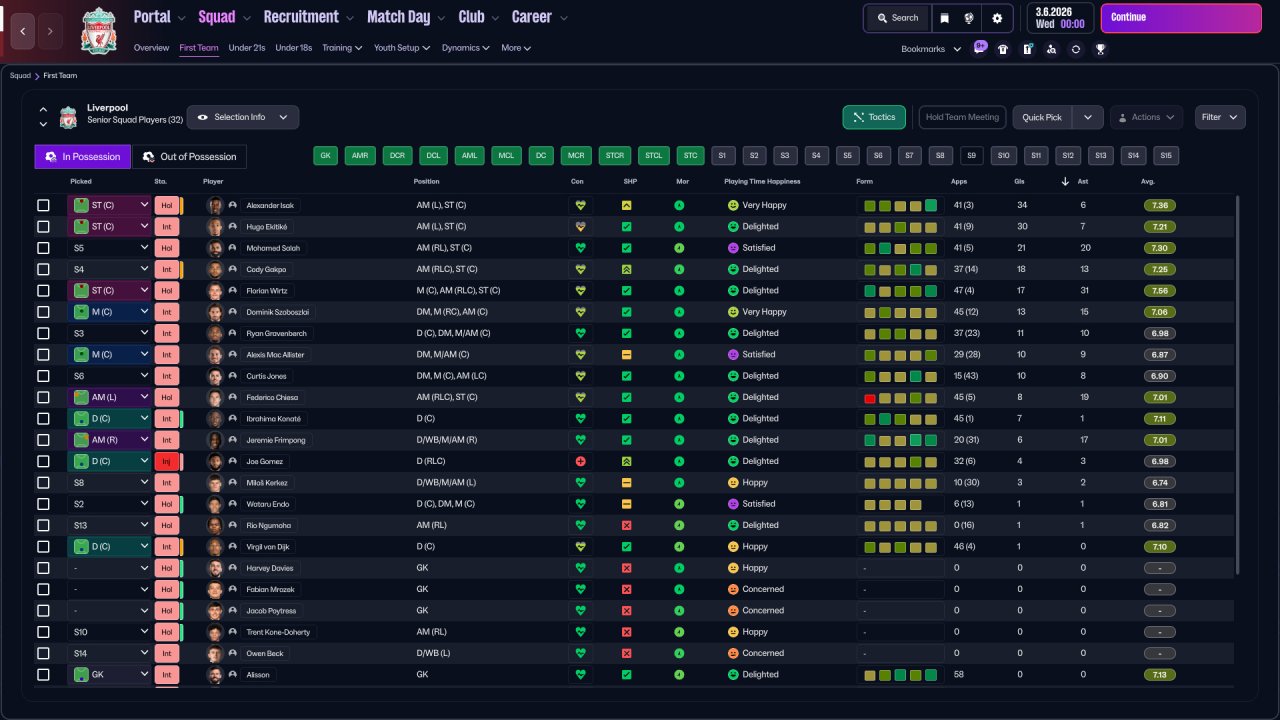Image resolution: width=1280 pixels, height=720 pixels.
Task: Switch to the Under 21s tab
Action: coord(247,48)
